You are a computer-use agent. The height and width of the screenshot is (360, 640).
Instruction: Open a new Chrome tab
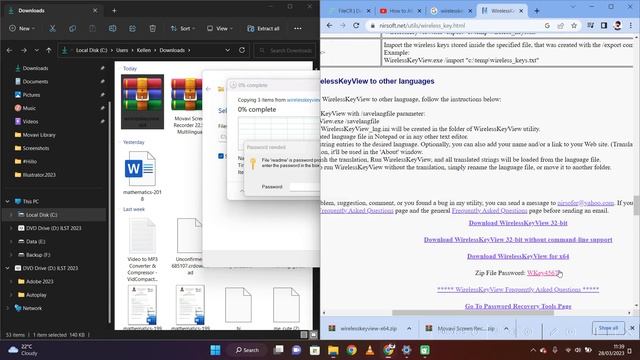pos(536,11)
